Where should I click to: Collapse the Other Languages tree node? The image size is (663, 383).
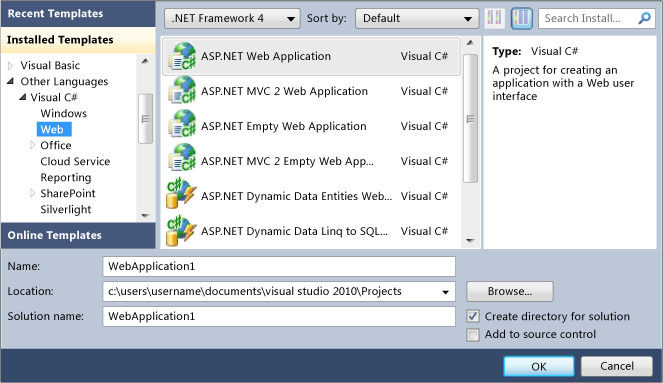point(11,81)
